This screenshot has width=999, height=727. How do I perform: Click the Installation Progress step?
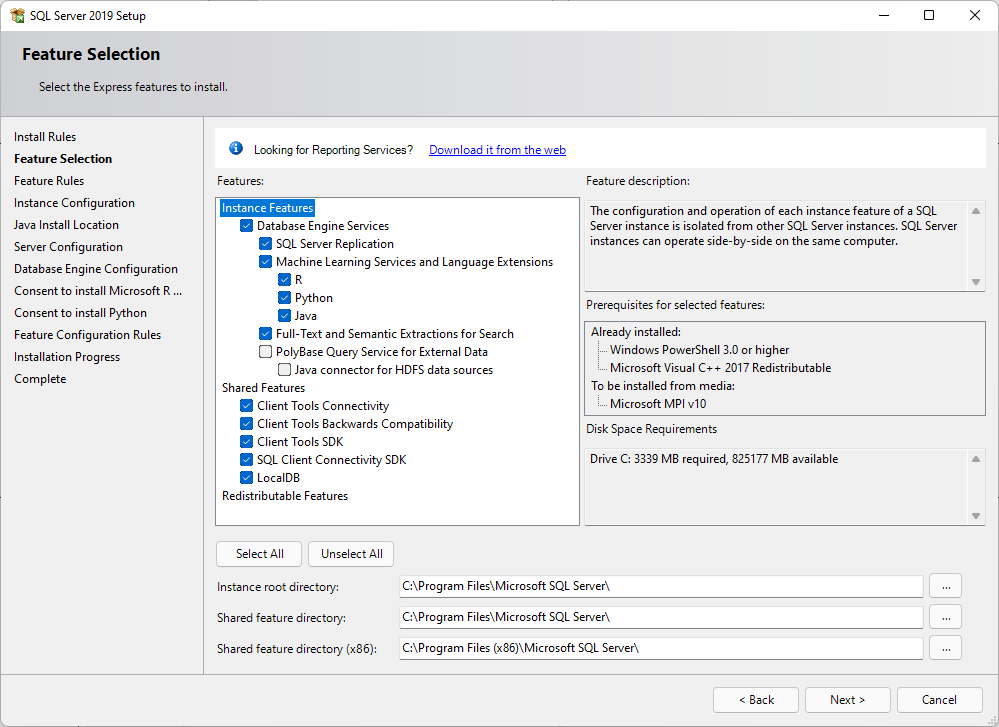coord(67,357)
